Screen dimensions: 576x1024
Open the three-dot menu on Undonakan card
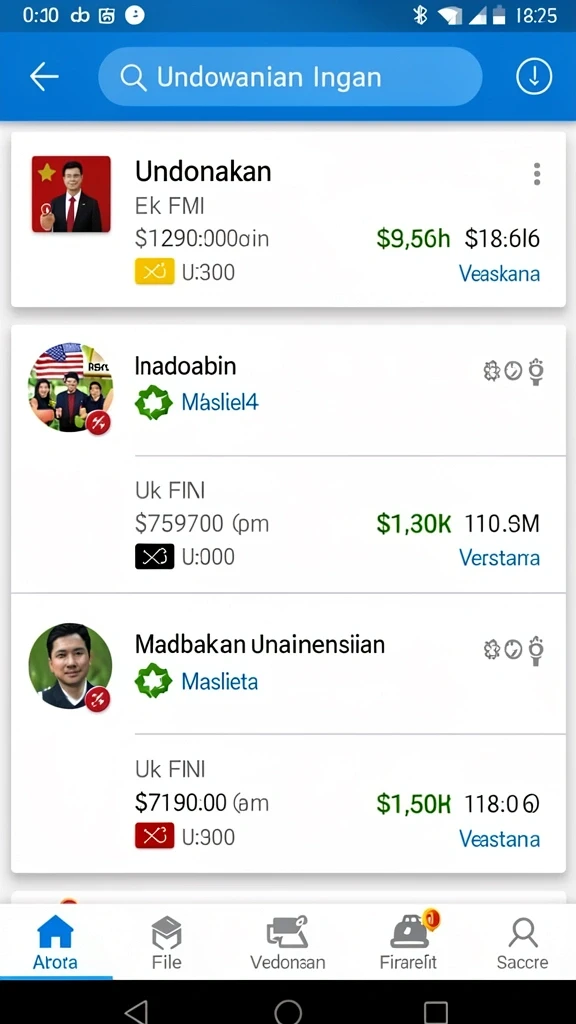[537, 174]
